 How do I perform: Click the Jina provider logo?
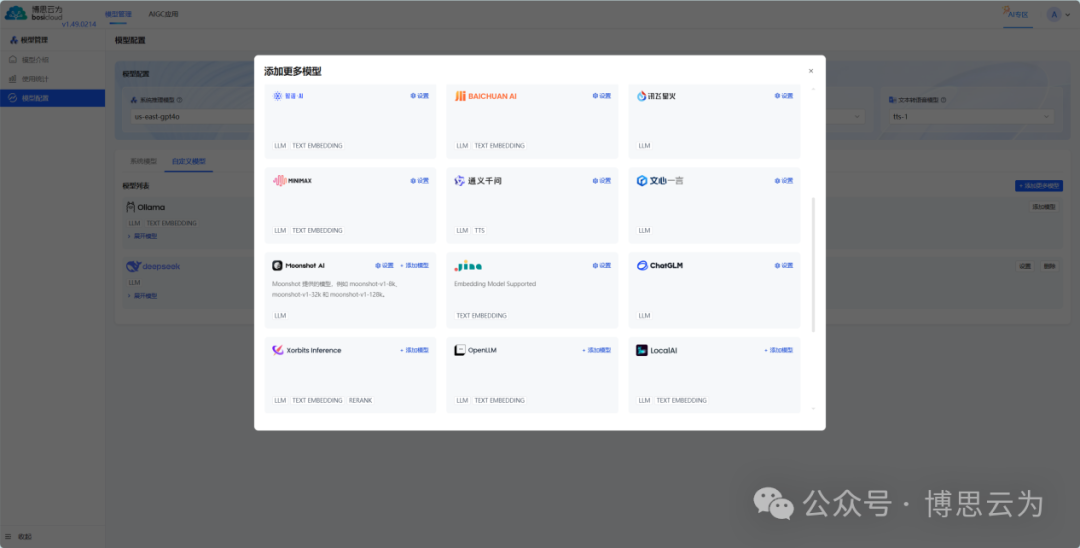[468, 266]
